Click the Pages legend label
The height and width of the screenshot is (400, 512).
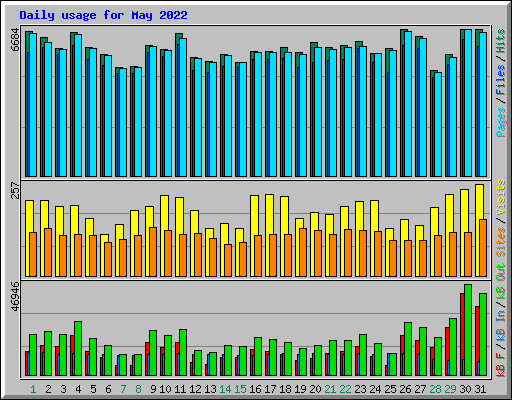(501, 122)
